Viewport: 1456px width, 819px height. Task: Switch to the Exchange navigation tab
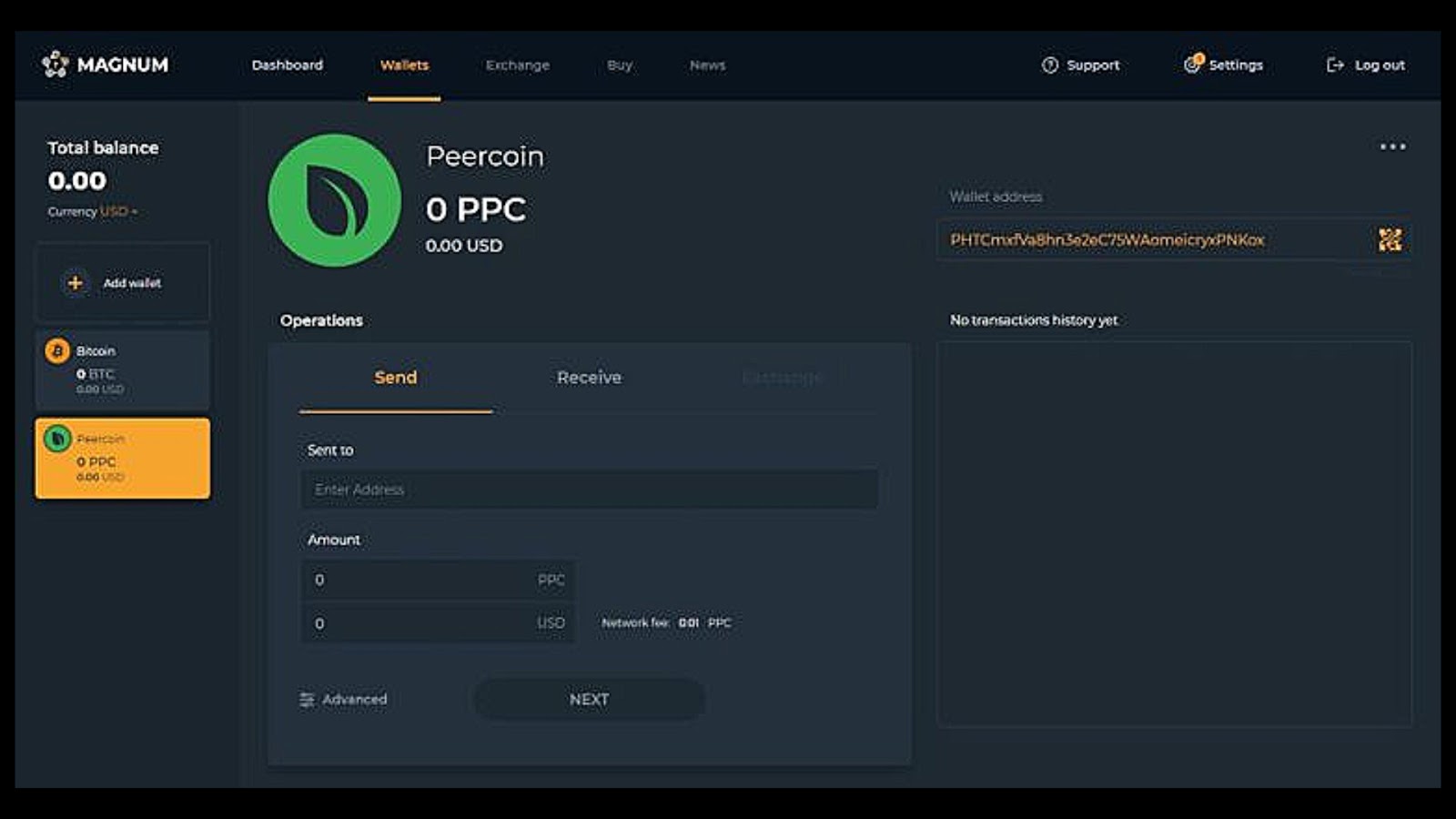coord(518,65)
